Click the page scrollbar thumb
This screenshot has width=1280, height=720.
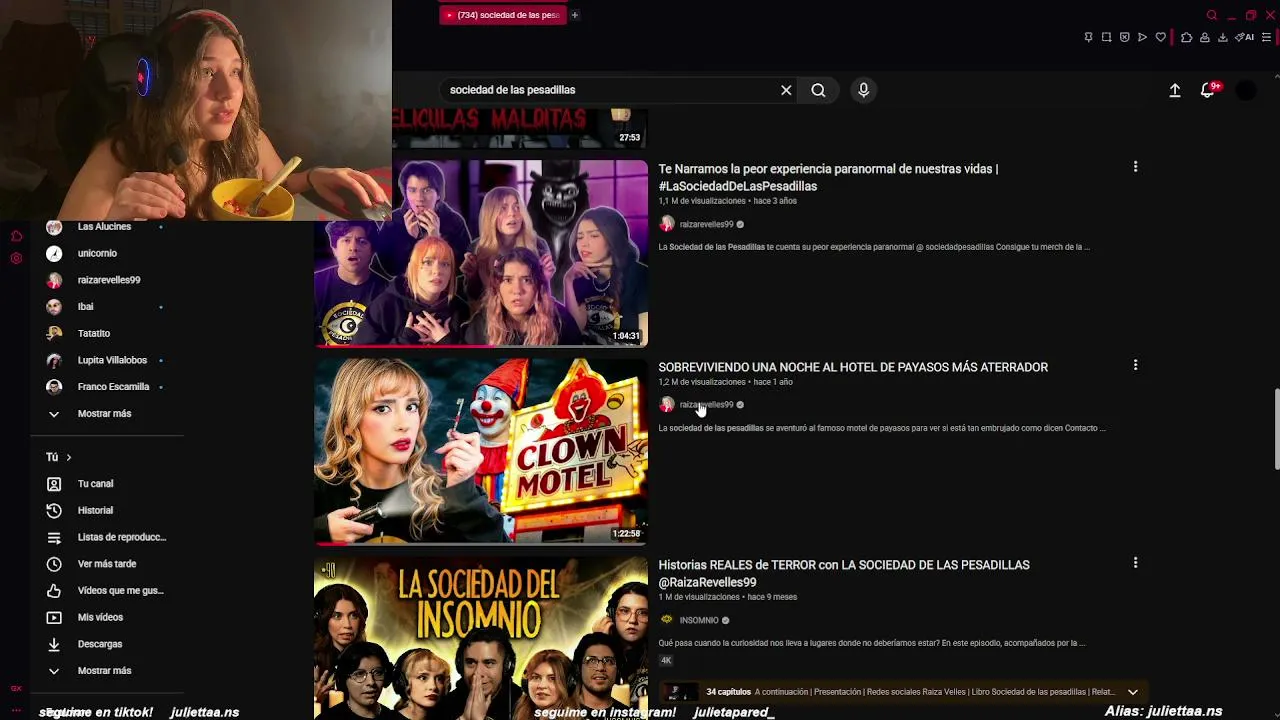(x=1276, y=429)
